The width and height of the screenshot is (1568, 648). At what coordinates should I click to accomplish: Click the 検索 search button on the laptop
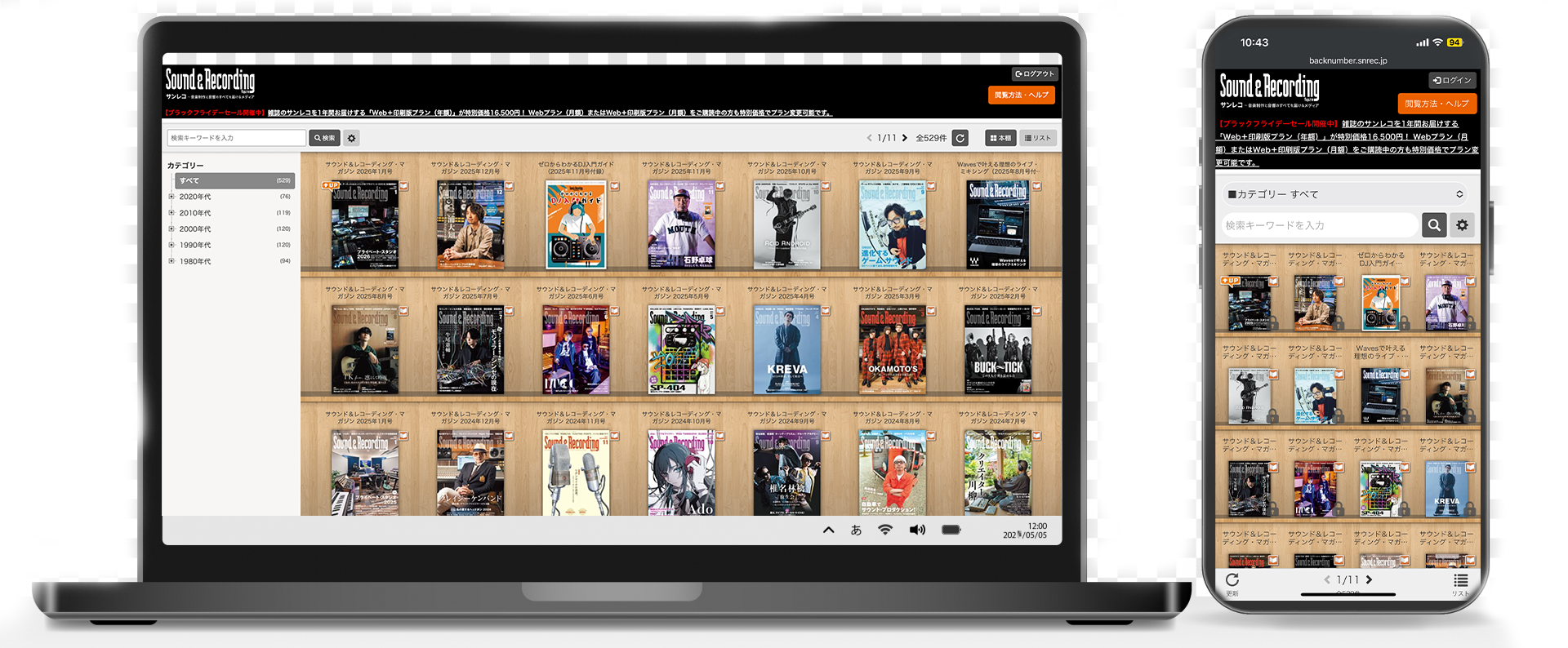(x=324, y=138)
